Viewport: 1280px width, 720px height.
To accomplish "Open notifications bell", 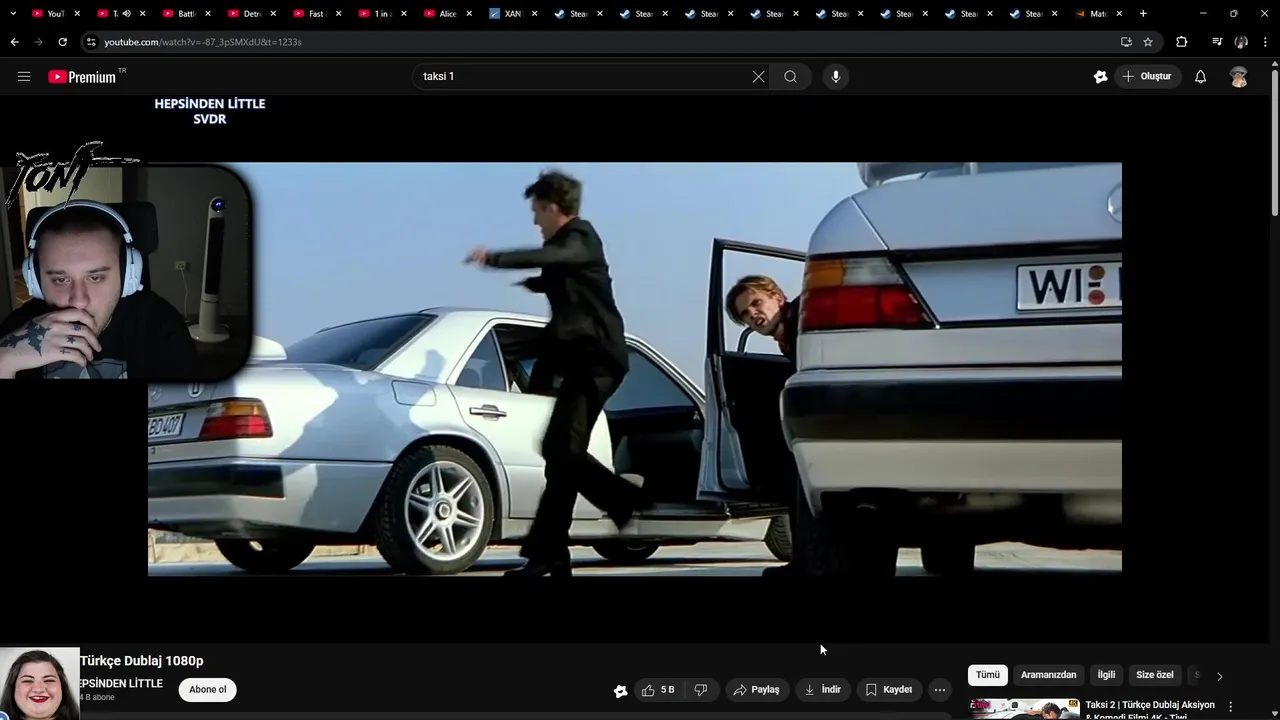I will (x=1201, y=76).
